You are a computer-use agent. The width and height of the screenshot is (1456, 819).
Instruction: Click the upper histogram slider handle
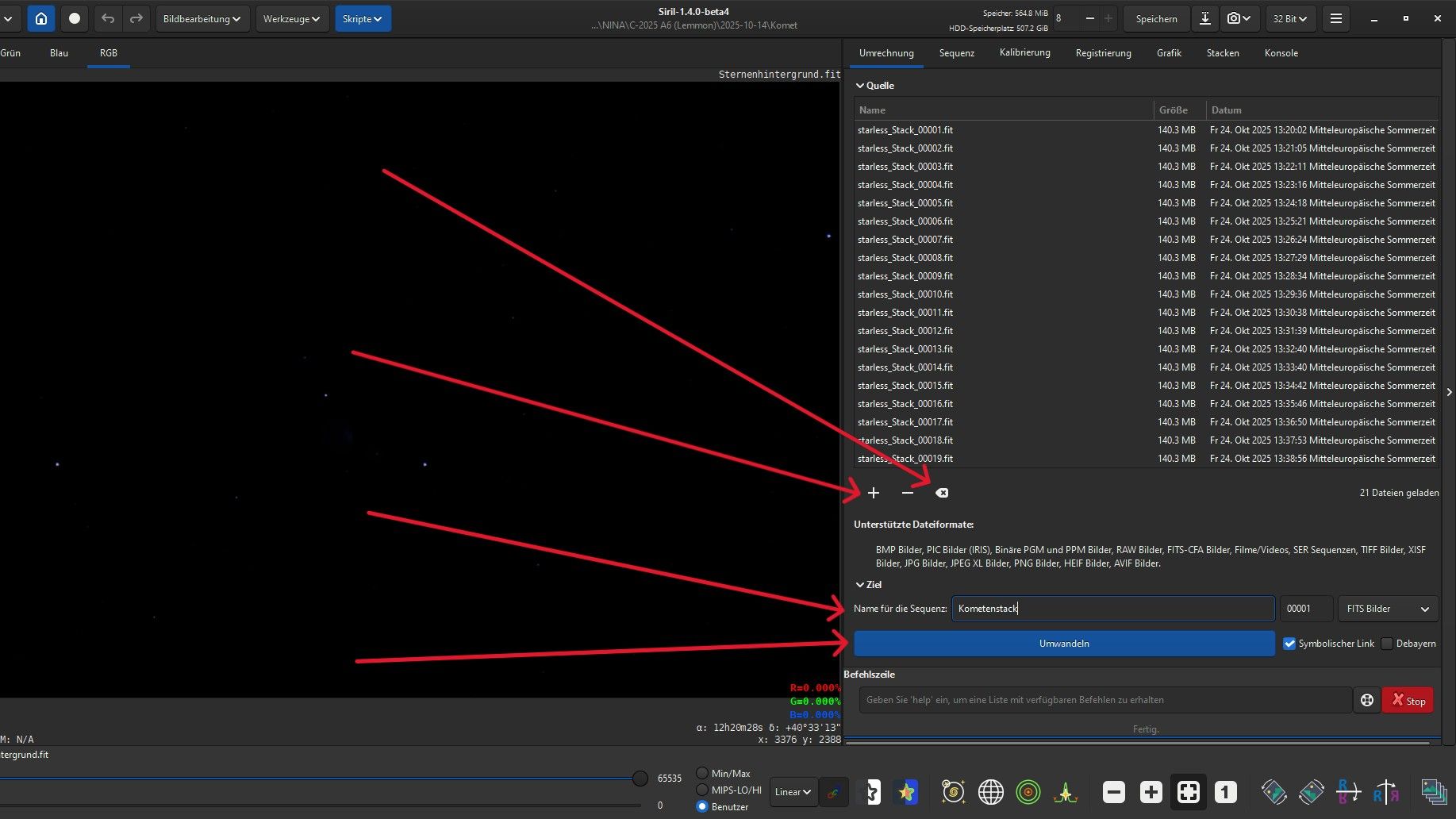pos(640,779)
